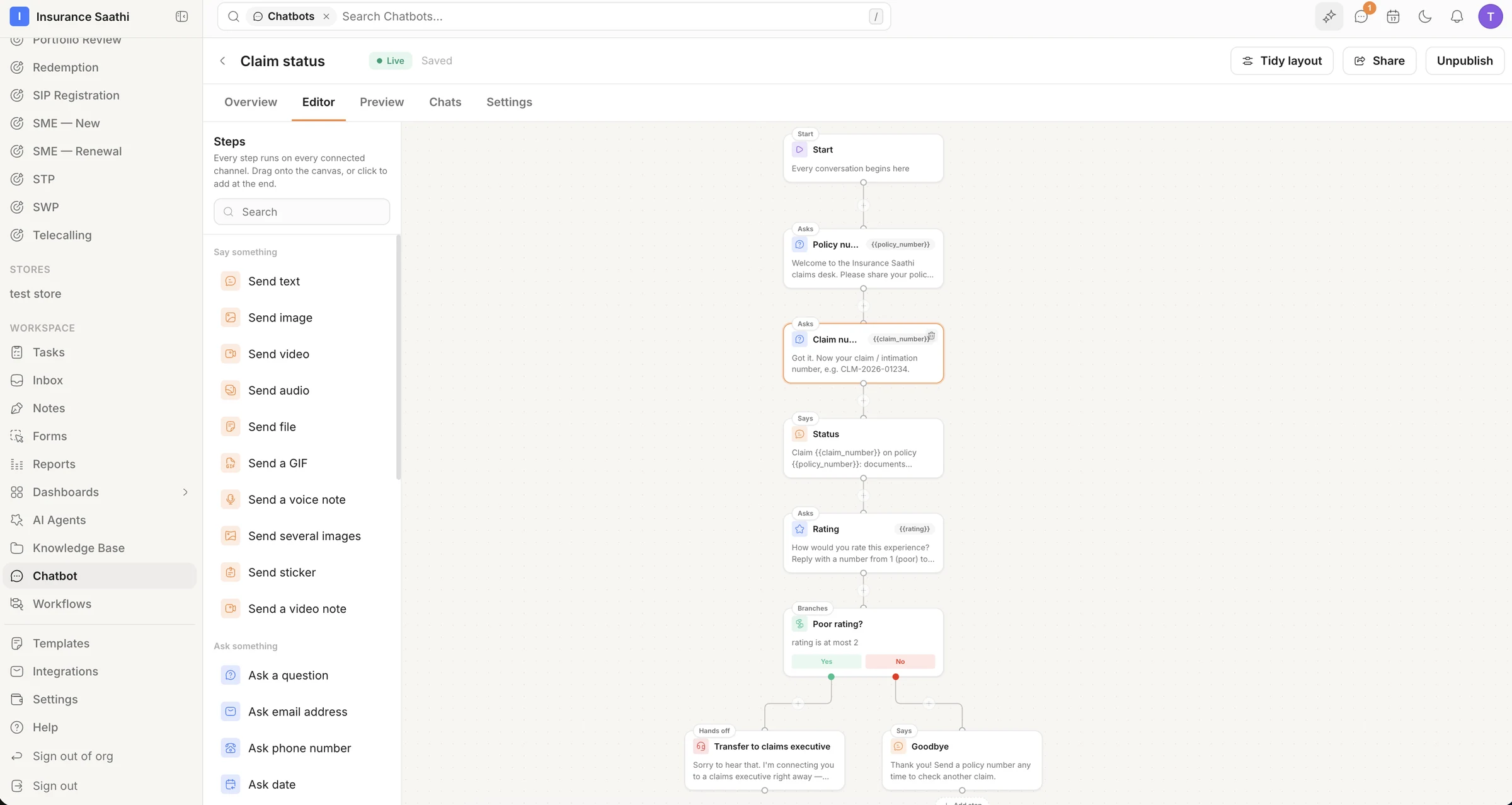The width and height of the screenshot is (1512, 805).
Task: Open the chatbot Settings tab
Action: (509, 102)
